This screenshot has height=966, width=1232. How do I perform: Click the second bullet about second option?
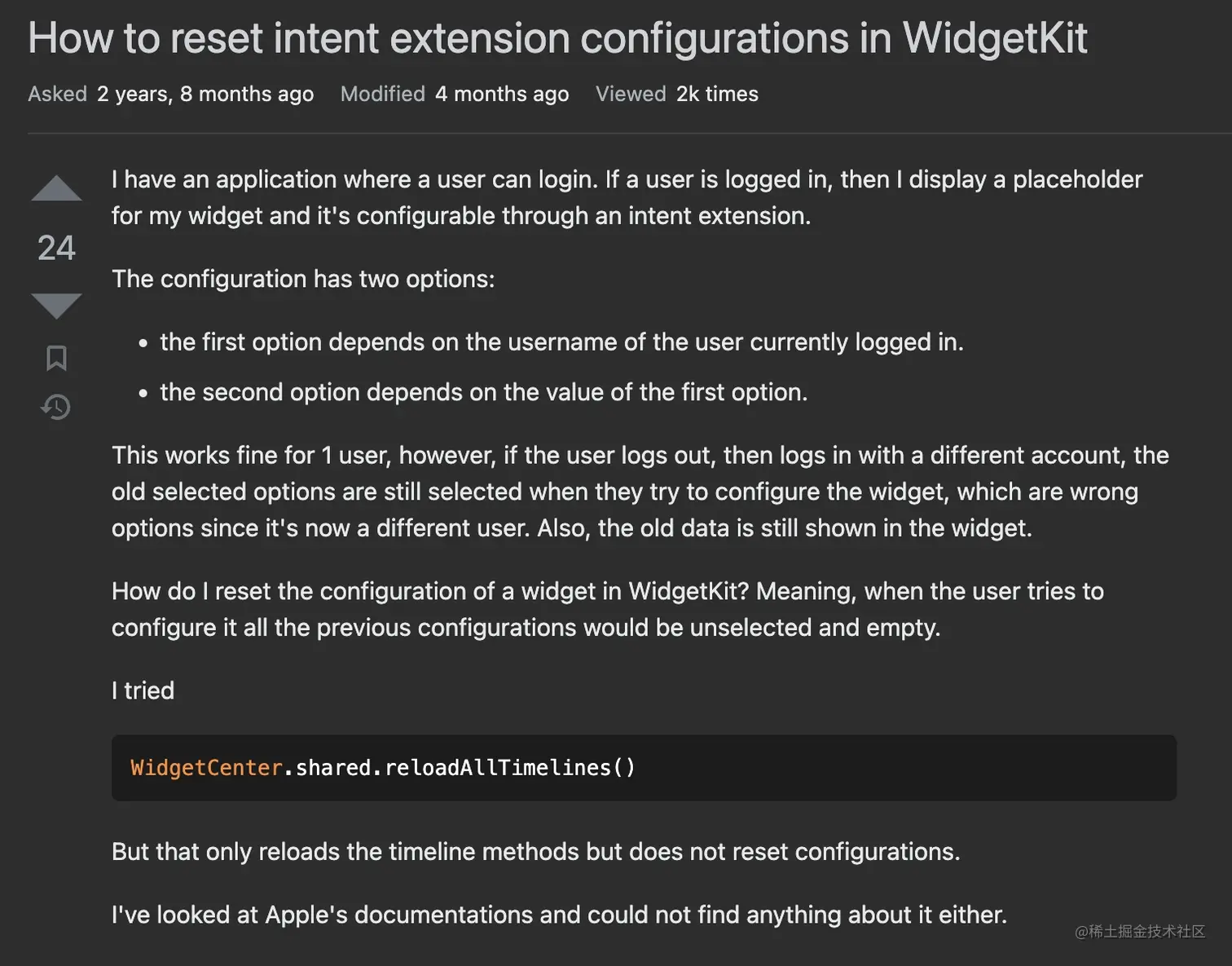coord(484,392)
